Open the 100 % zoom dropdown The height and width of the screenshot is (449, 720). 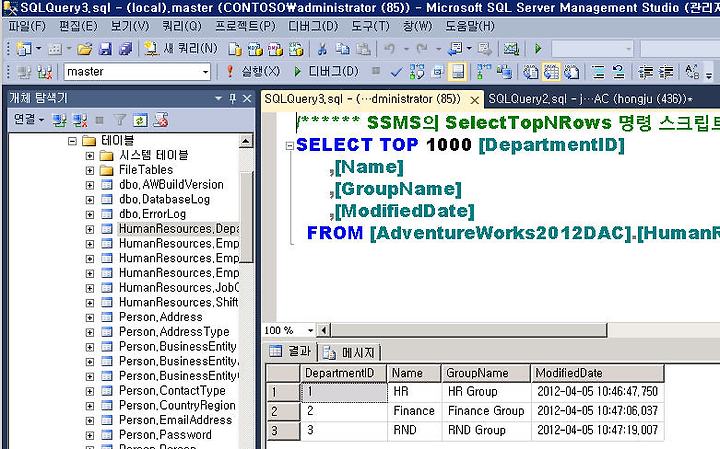[x=310, y=331]
